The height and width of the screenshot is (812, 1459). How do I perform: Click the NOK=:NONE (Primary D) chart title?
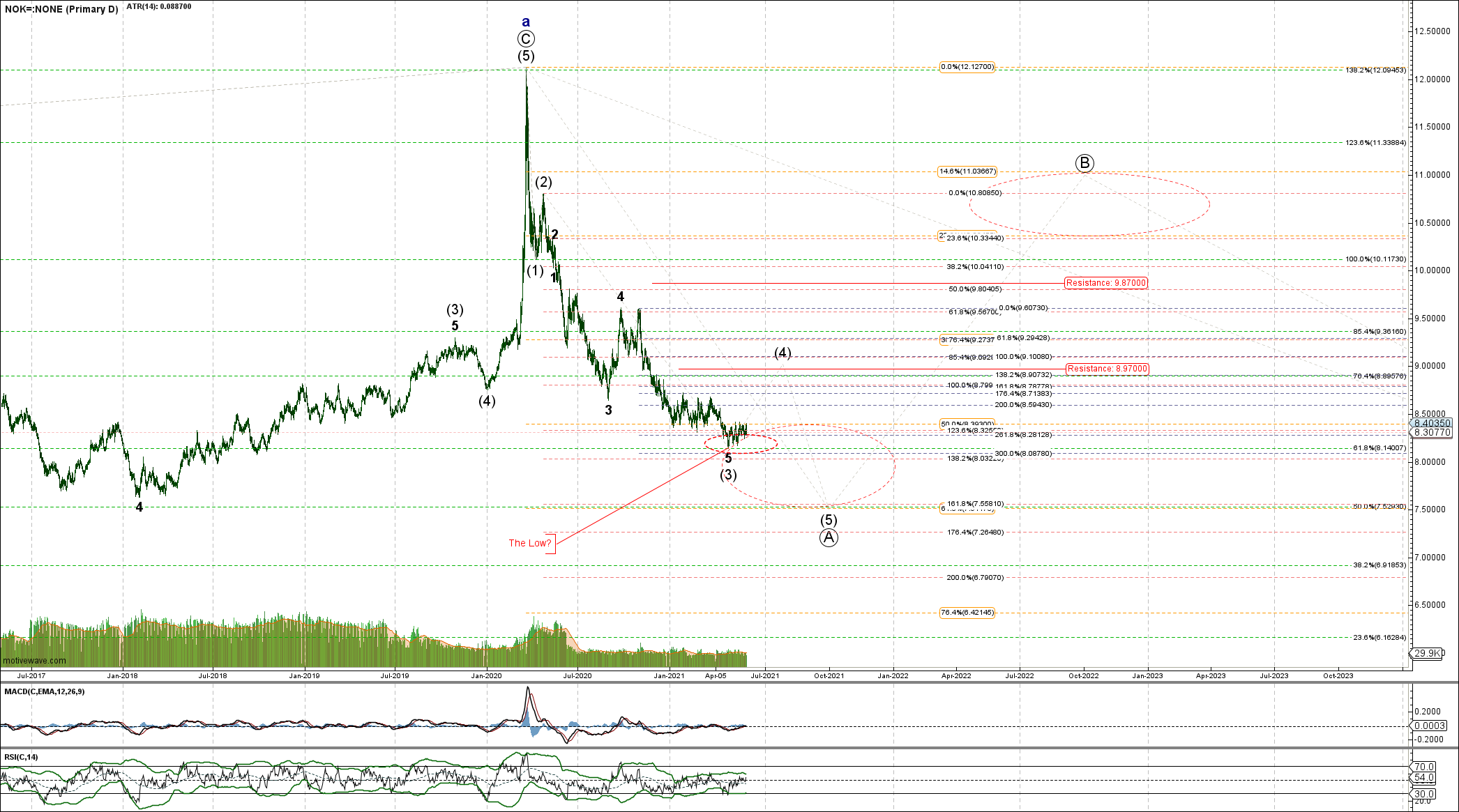(61, 9)
